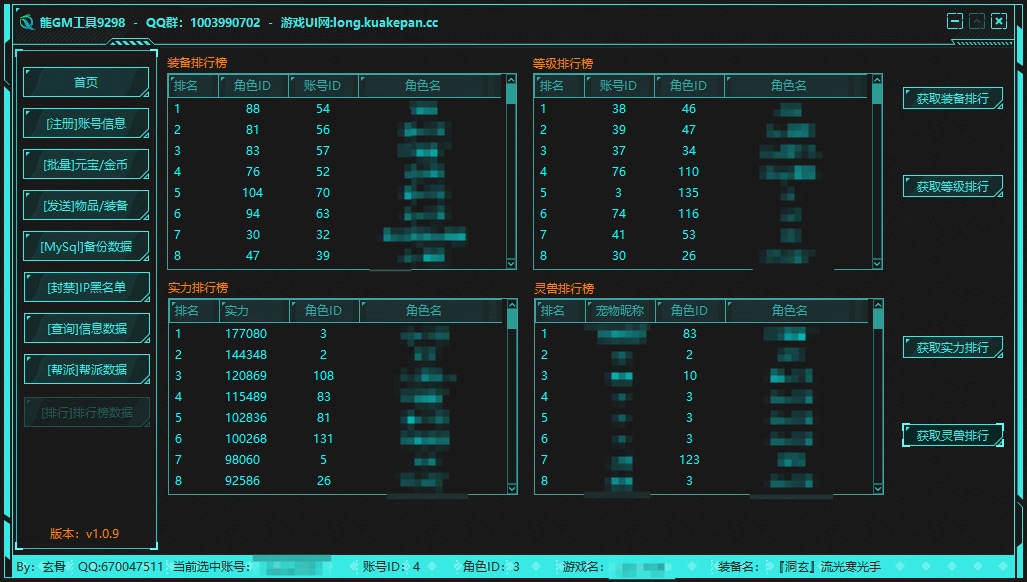Go to [批量]元宝/金币 page
The image size is (1027, 582).
(86, 164)
